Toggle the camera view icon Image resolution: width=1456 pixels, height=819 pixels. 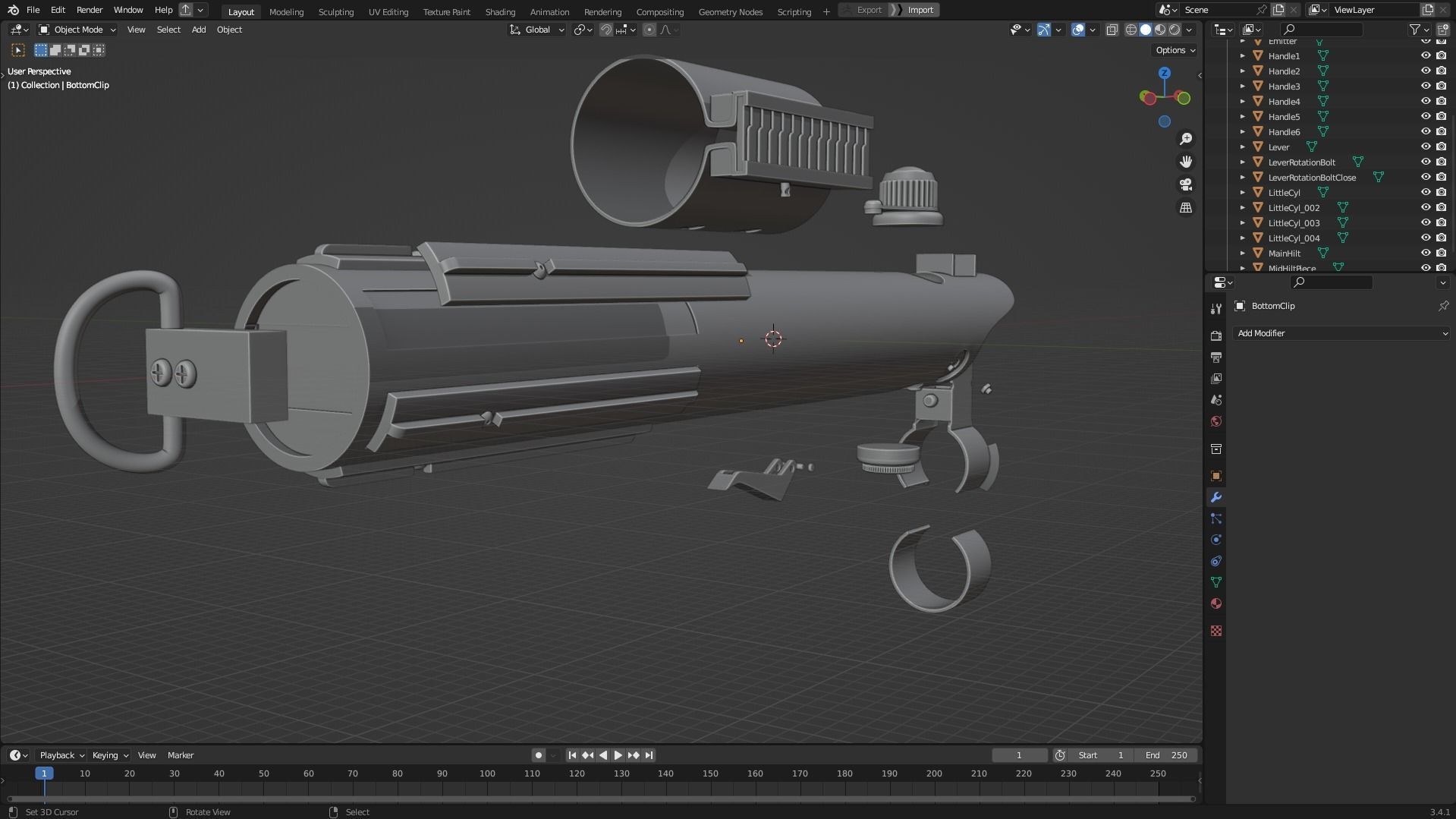tap(1186, 184)
